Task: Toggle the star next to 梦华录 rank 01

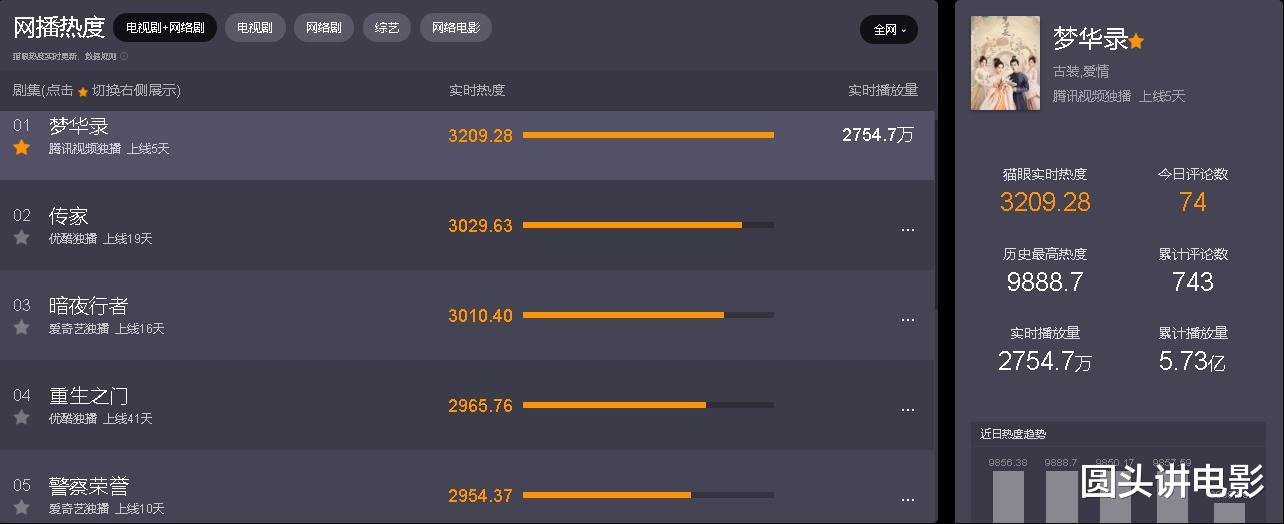Action: pyautogui.click(x=21, y=148)
